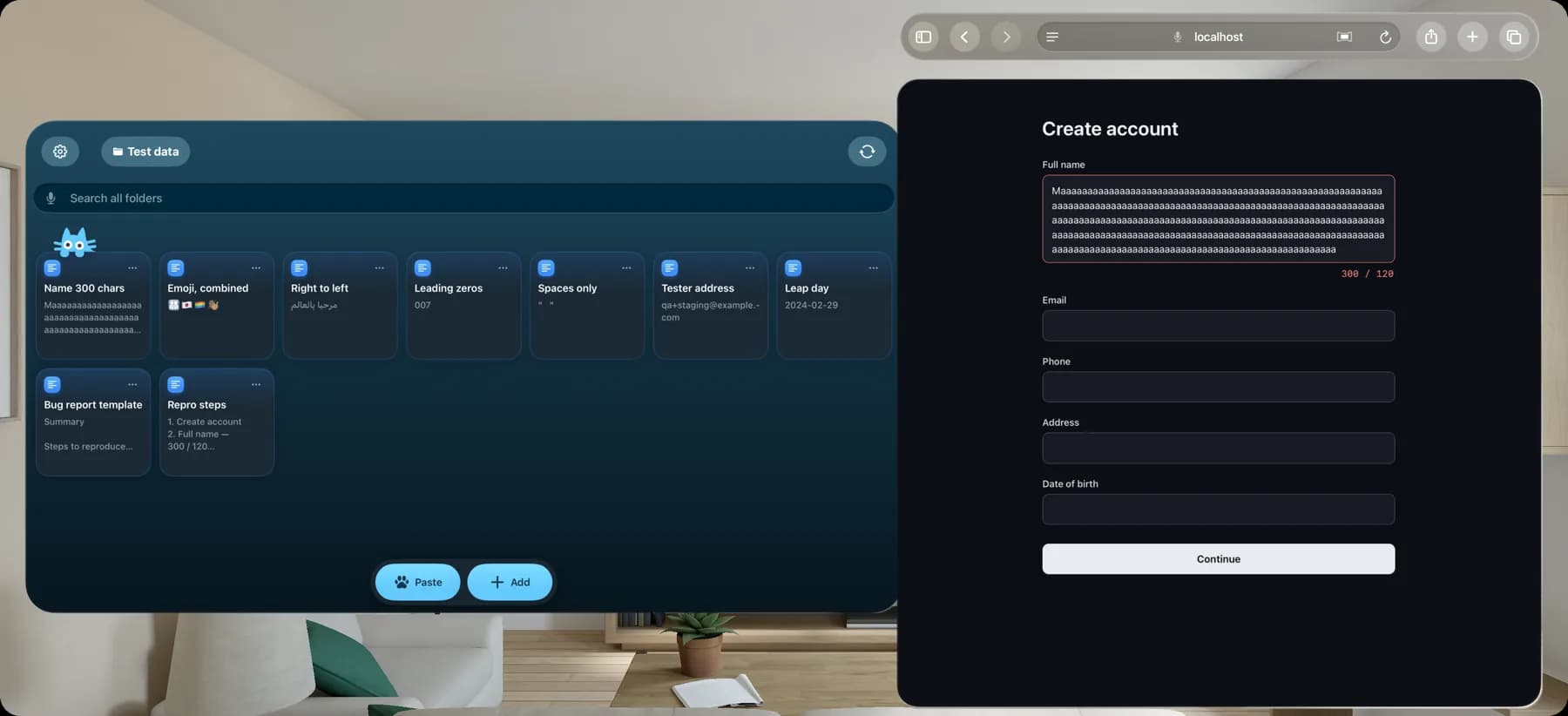Select the Spaces only snippet card
The image size is (1568, 716).
coord(587,306)
